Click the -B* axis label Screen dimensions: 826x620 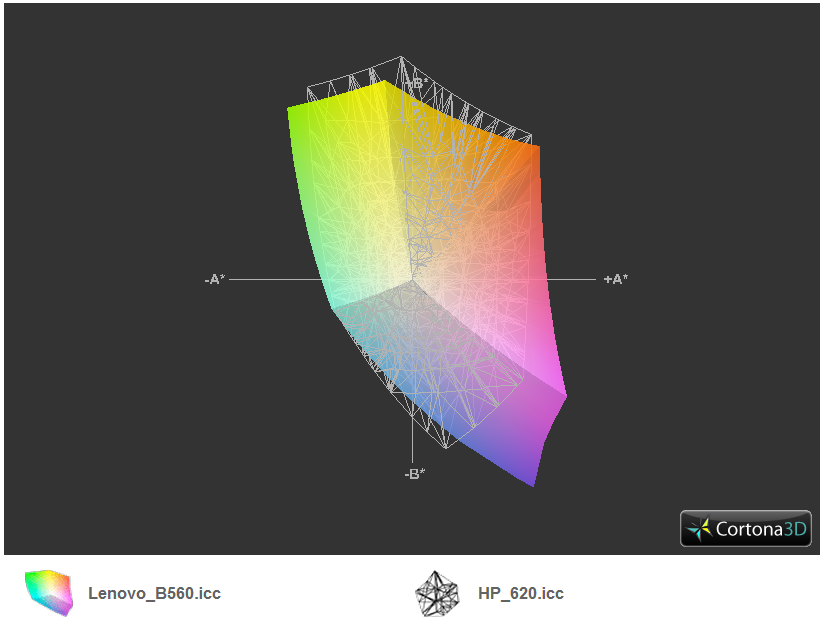(x=415, y=474)
